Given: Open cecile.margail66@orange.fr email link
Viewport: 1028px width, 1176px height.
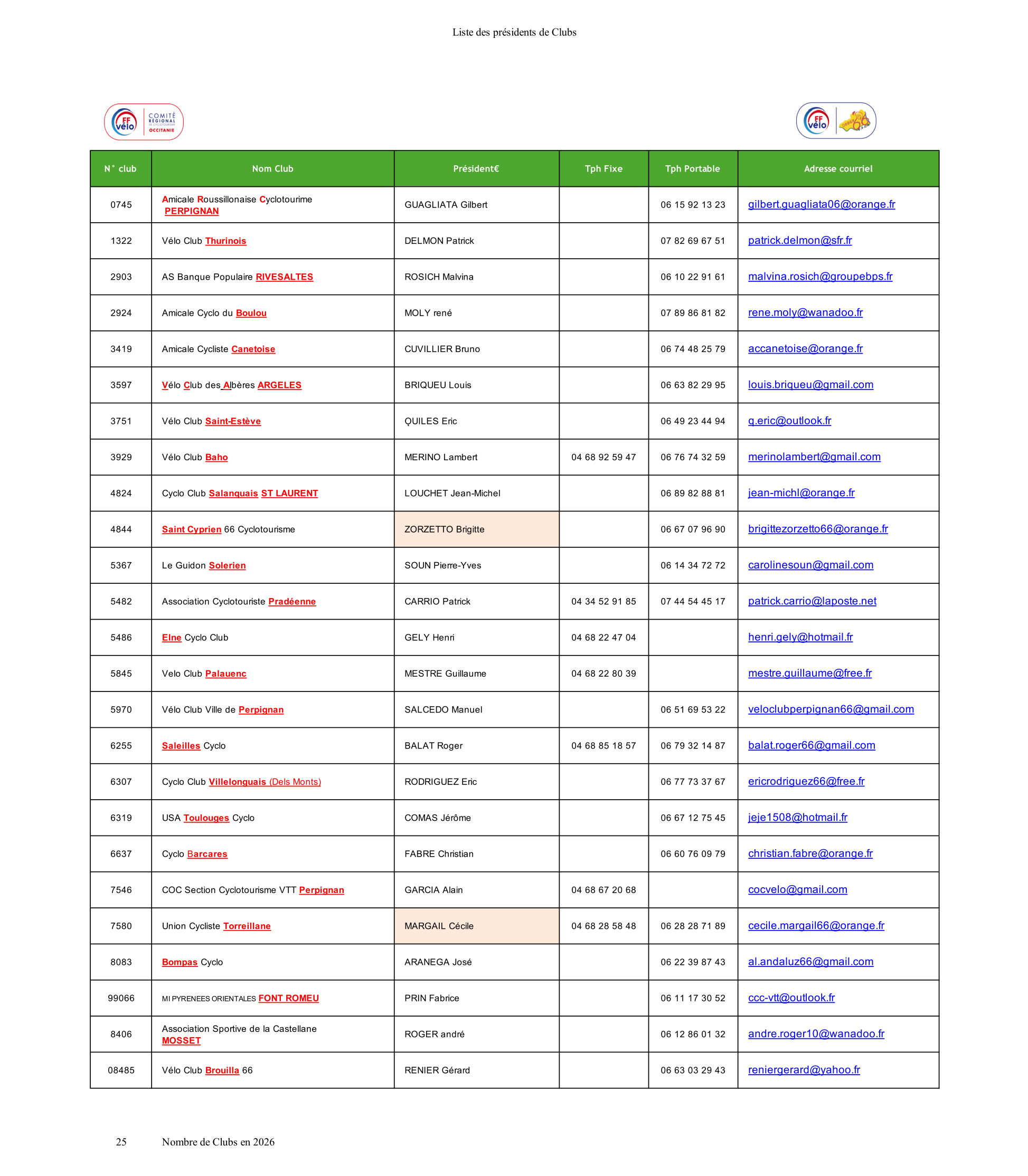Looking at the screenshot, I should coord(816,925).
